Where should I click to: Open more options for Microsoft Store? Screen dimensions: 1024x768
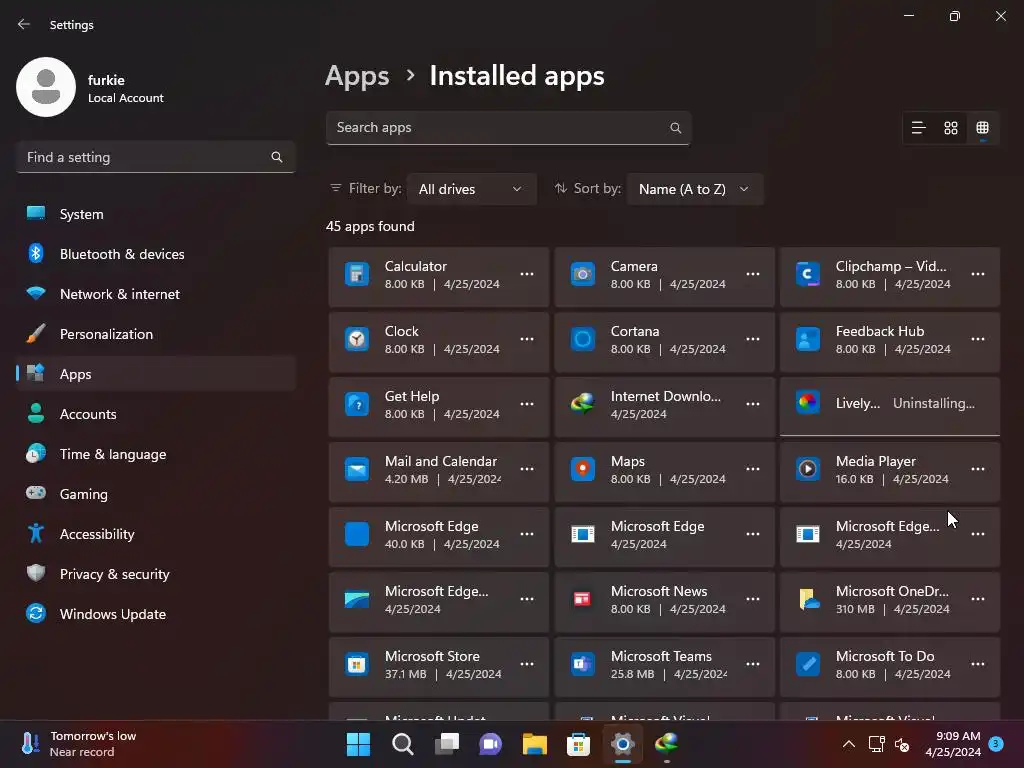pyautogui.click(x=527, y=664)
